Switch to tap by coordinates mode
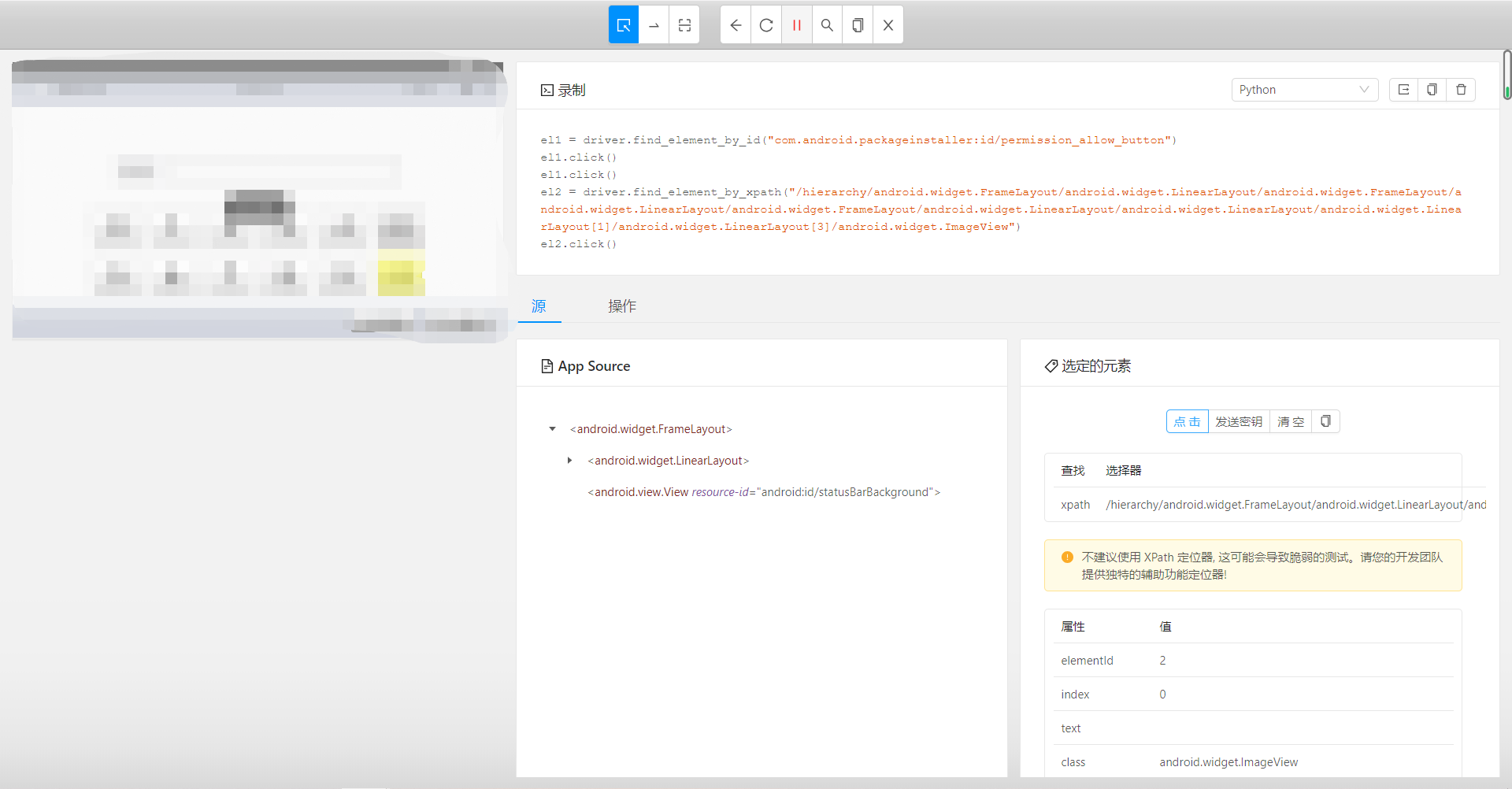 click(x=684, y=25)
